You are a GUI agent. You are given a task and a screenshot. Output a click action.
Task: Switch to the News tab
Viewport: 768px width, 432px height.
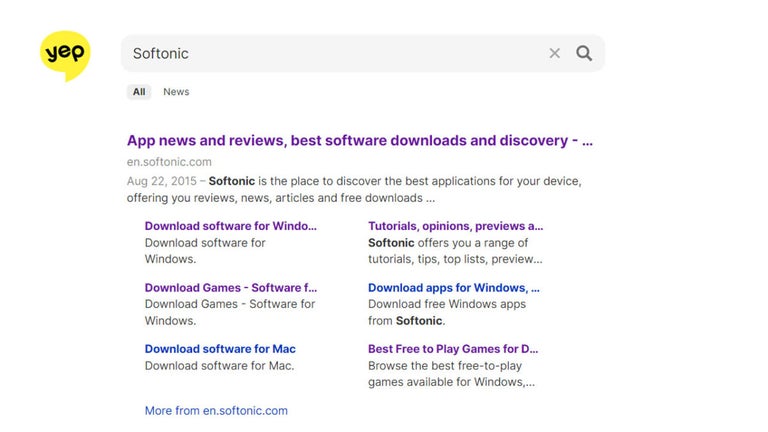[x=176, y=92]
